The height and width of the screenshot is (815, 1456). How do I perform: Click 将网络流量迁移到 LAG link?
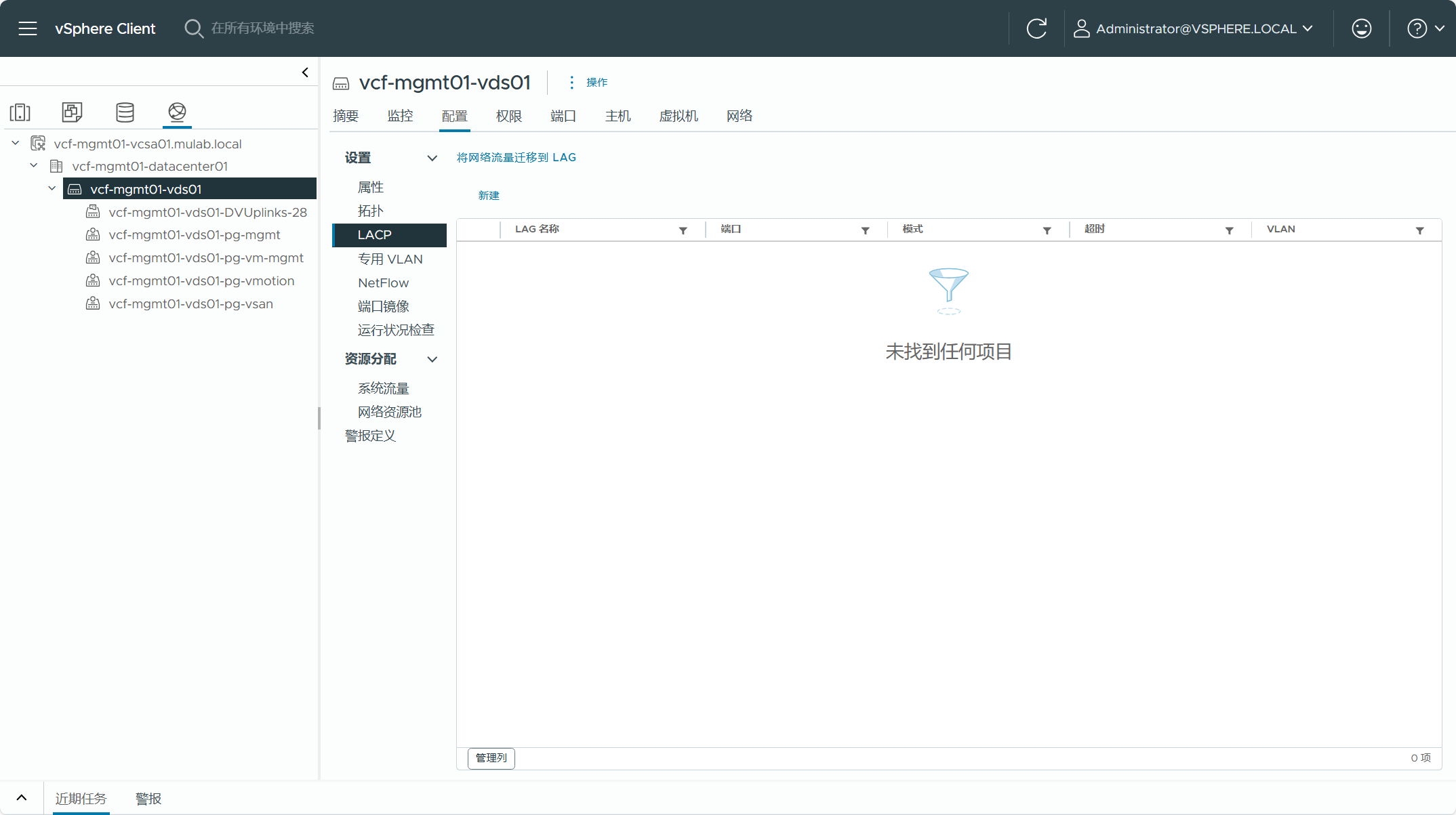[x=516, y=157]
